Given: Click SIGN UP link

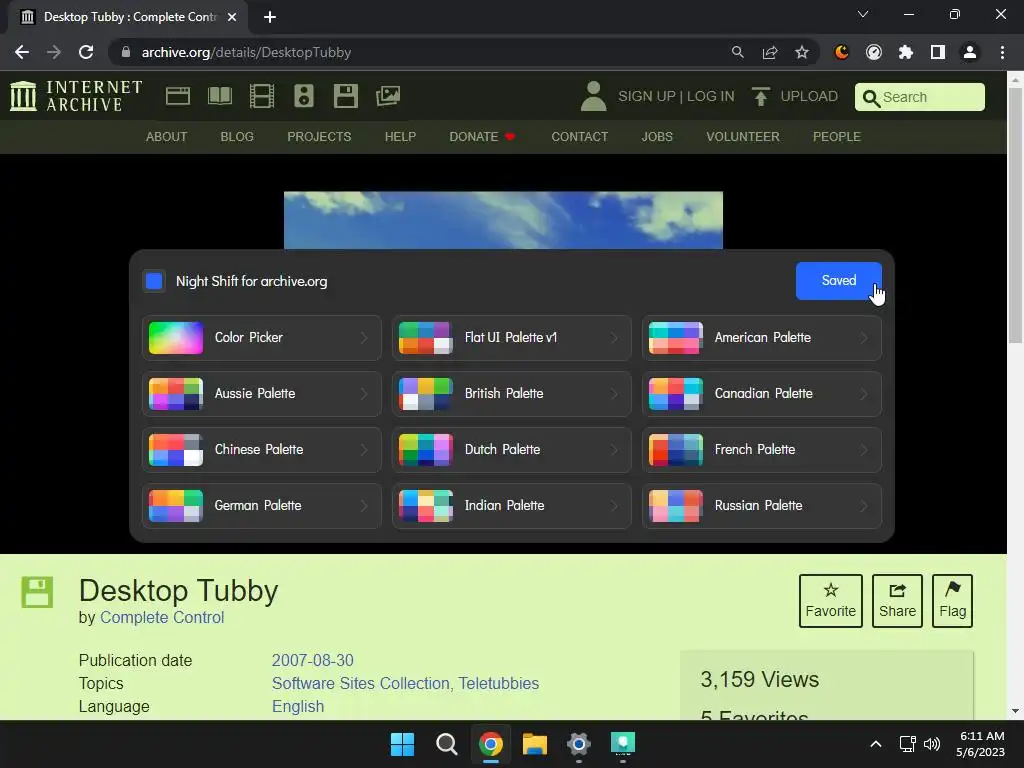Looking at the screenshot, I should coord(647,97).
